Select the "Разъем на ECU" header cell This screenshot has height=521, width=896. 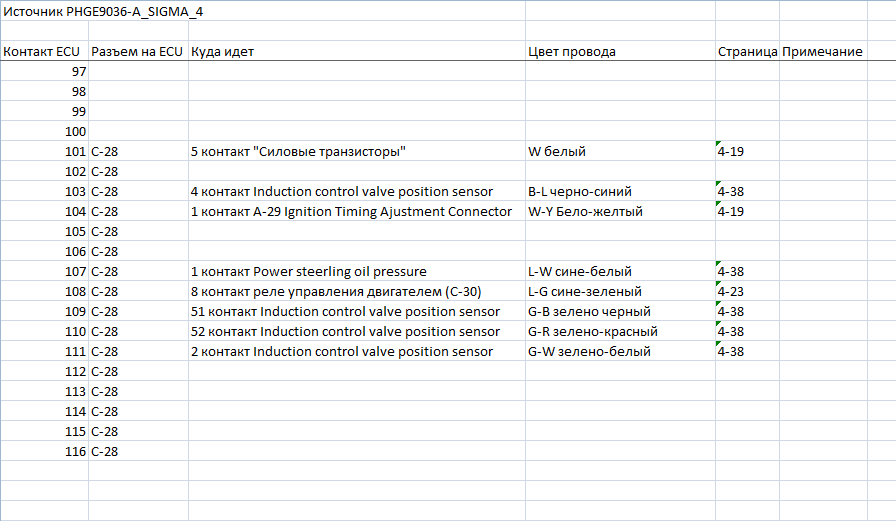(137, 52)
